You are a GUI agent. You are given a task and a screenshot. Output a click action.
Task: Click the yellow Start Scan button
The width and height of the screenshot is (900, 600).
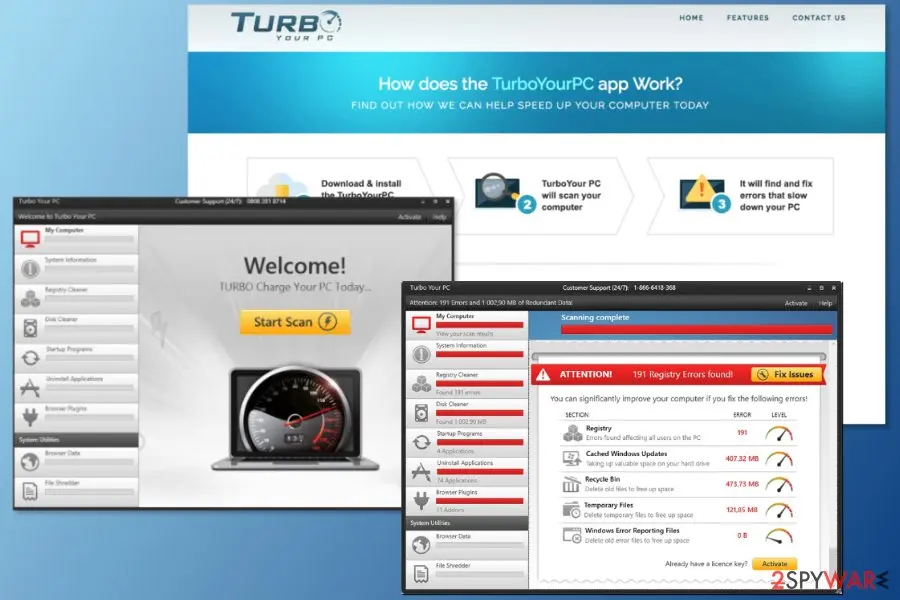(295, 322)
